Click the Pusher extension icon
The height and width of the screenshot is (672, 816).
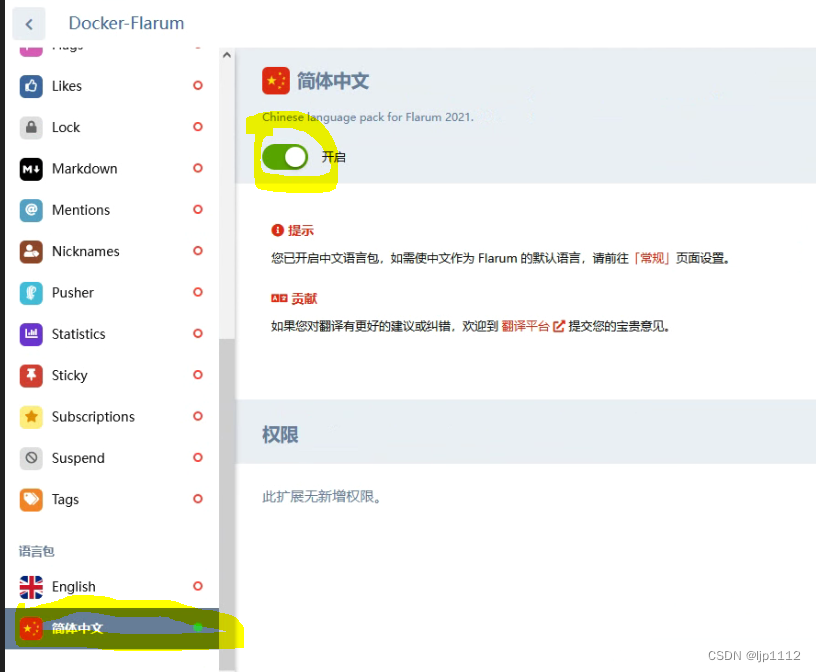click(30, 292)
